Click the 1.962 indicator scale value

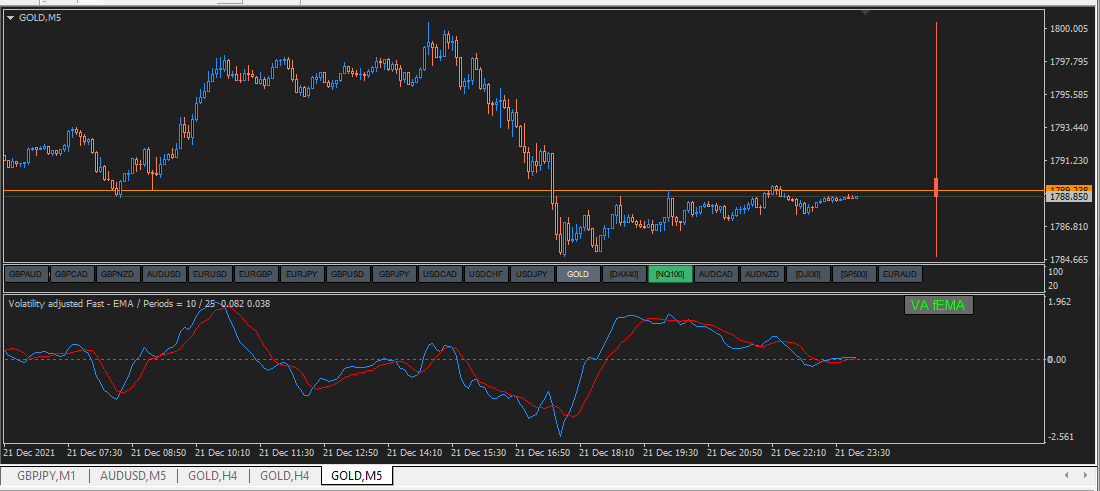[1060, 302]
